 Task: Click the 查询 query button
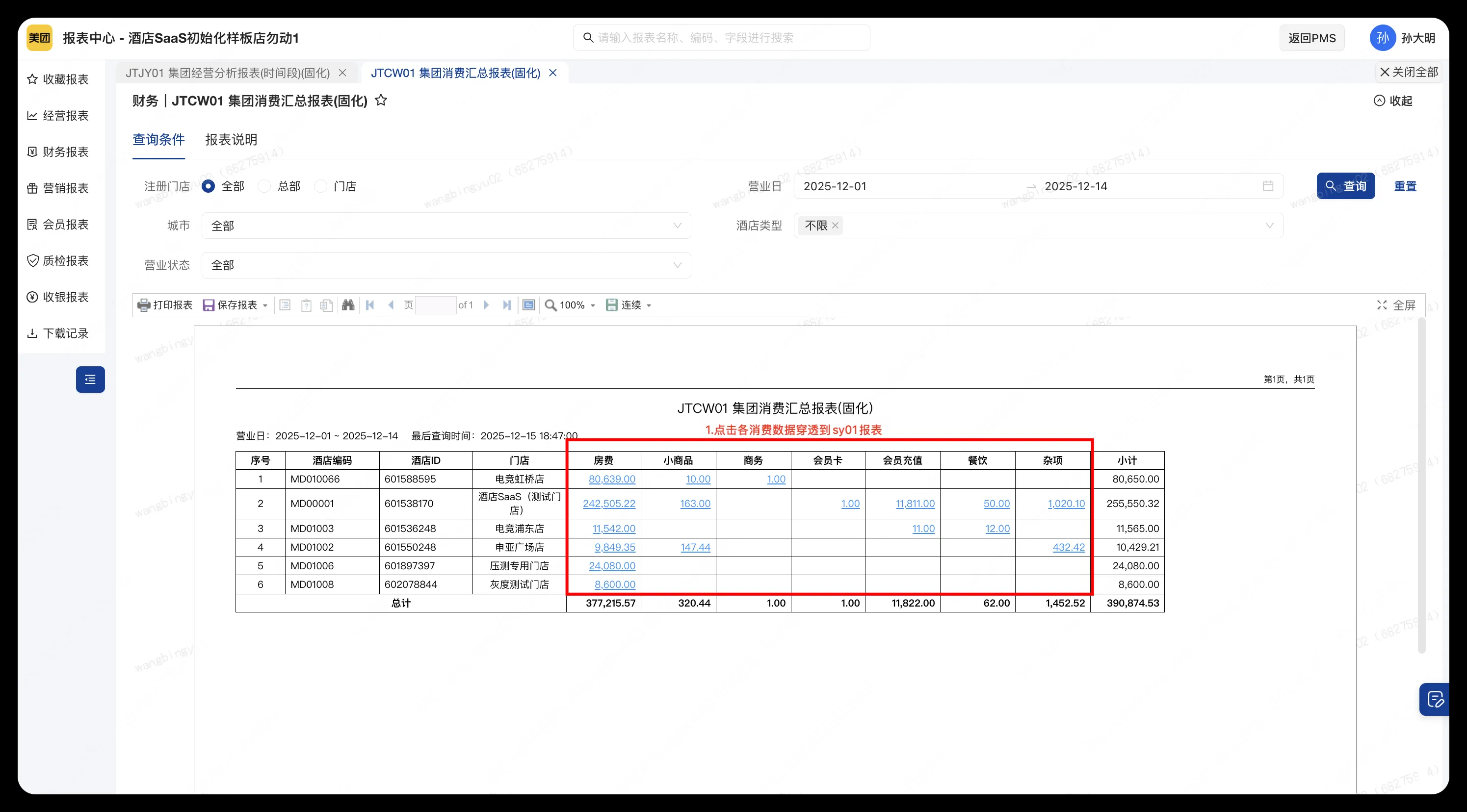1345,186
